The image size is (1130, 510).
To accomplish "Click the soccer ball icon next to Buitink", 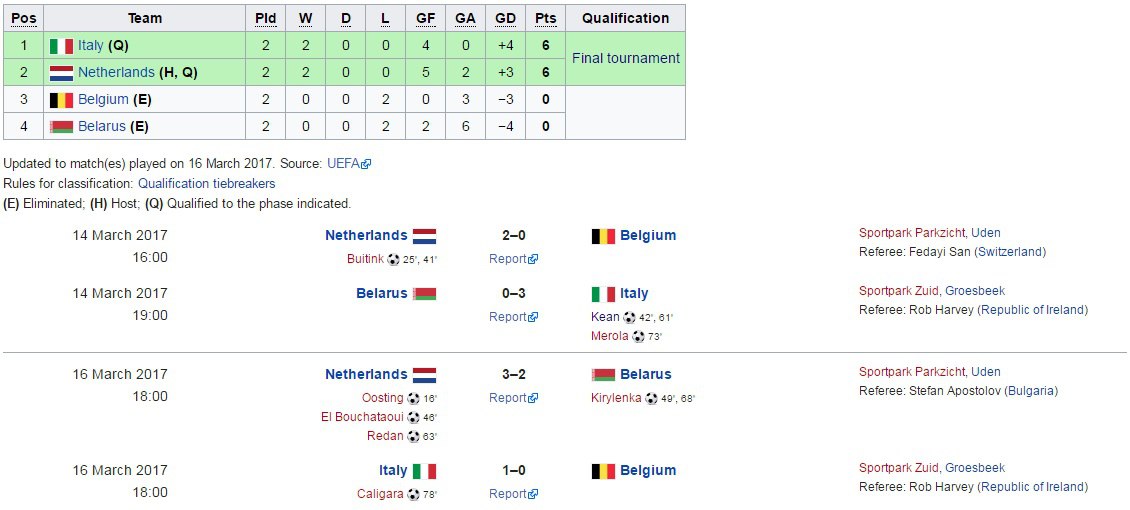I will click(x=393, y=259).
